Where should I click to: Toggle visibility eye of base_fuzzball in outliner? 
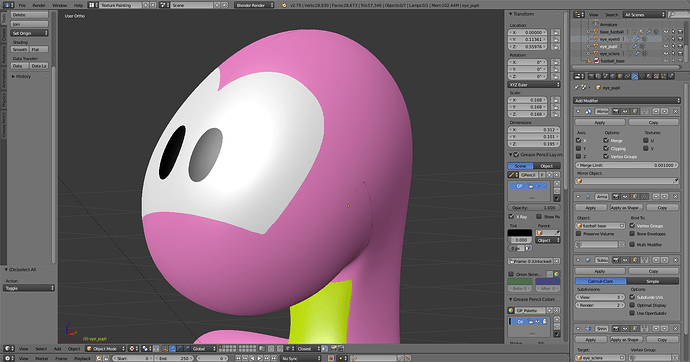pyautogui.click(x=666, y=32)
